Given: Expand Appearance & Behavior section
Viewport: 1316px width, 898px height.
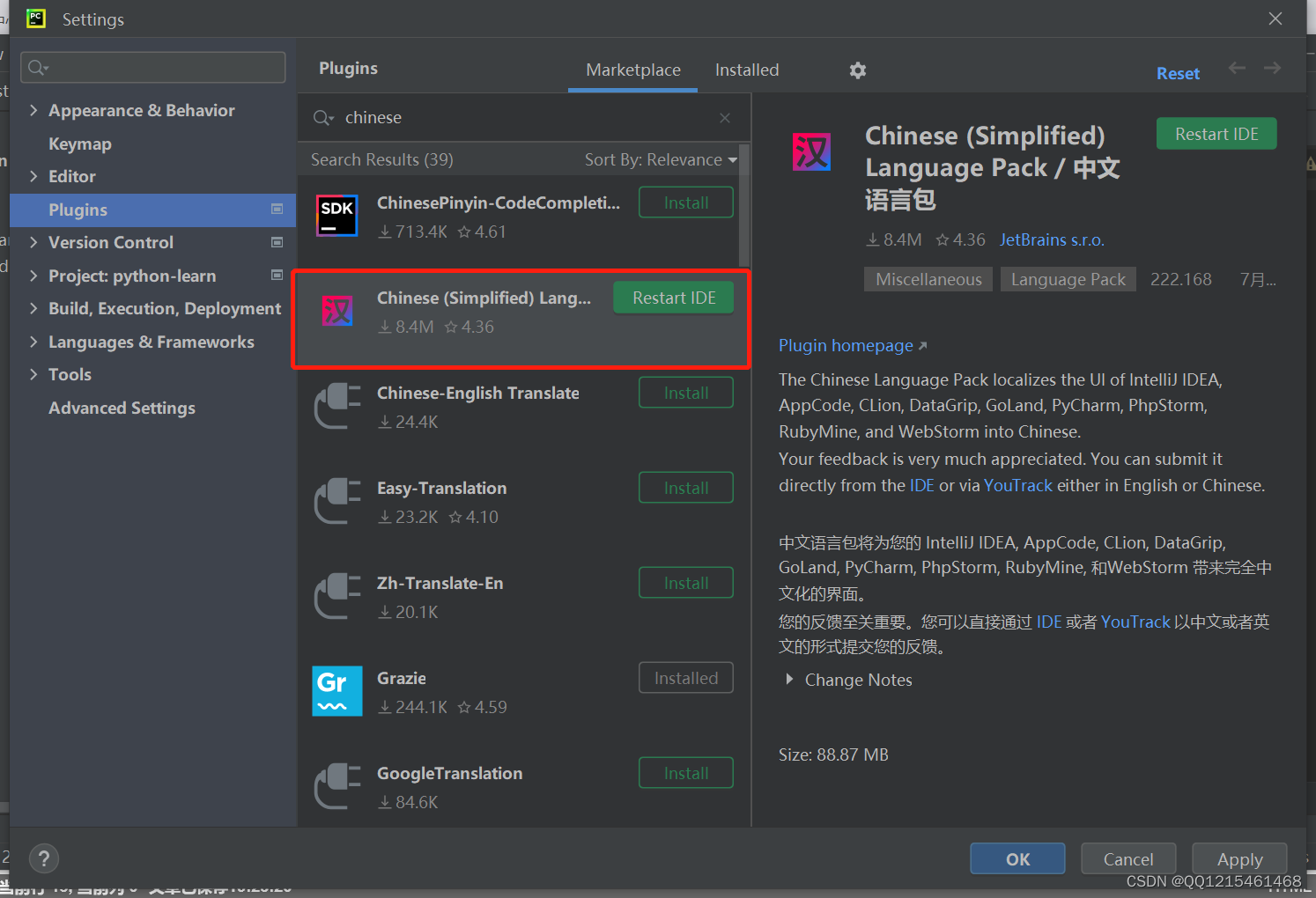Looking at the screenshot, I should pyautogui.click(x=33, y=110).
